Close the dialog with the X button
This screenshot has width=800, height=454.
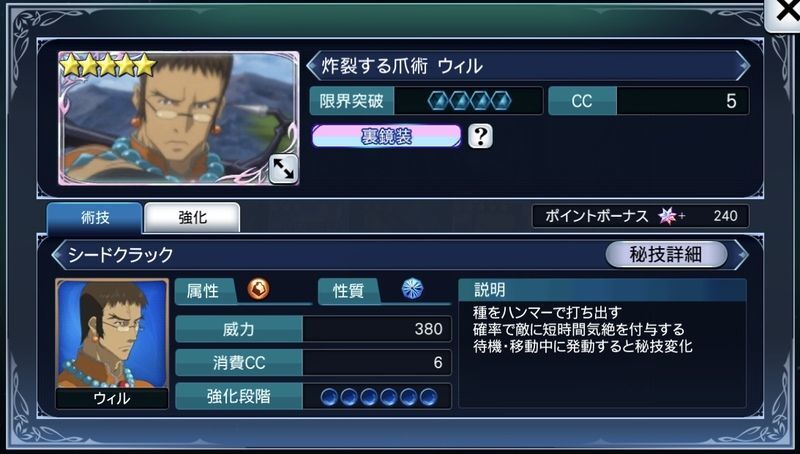point(786,13)
